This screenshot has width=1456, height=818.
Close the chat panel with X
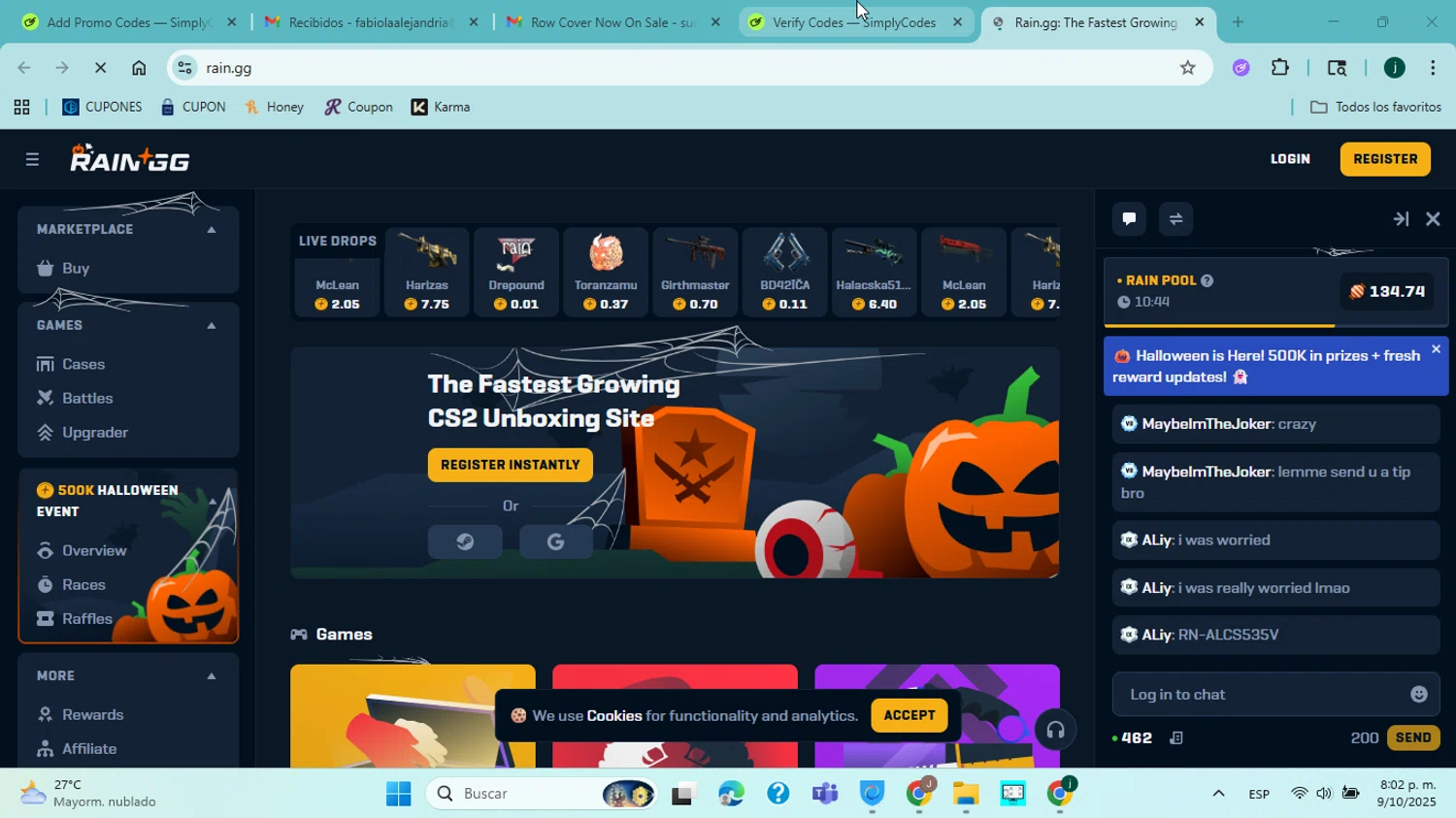(x=1433, y=219)
